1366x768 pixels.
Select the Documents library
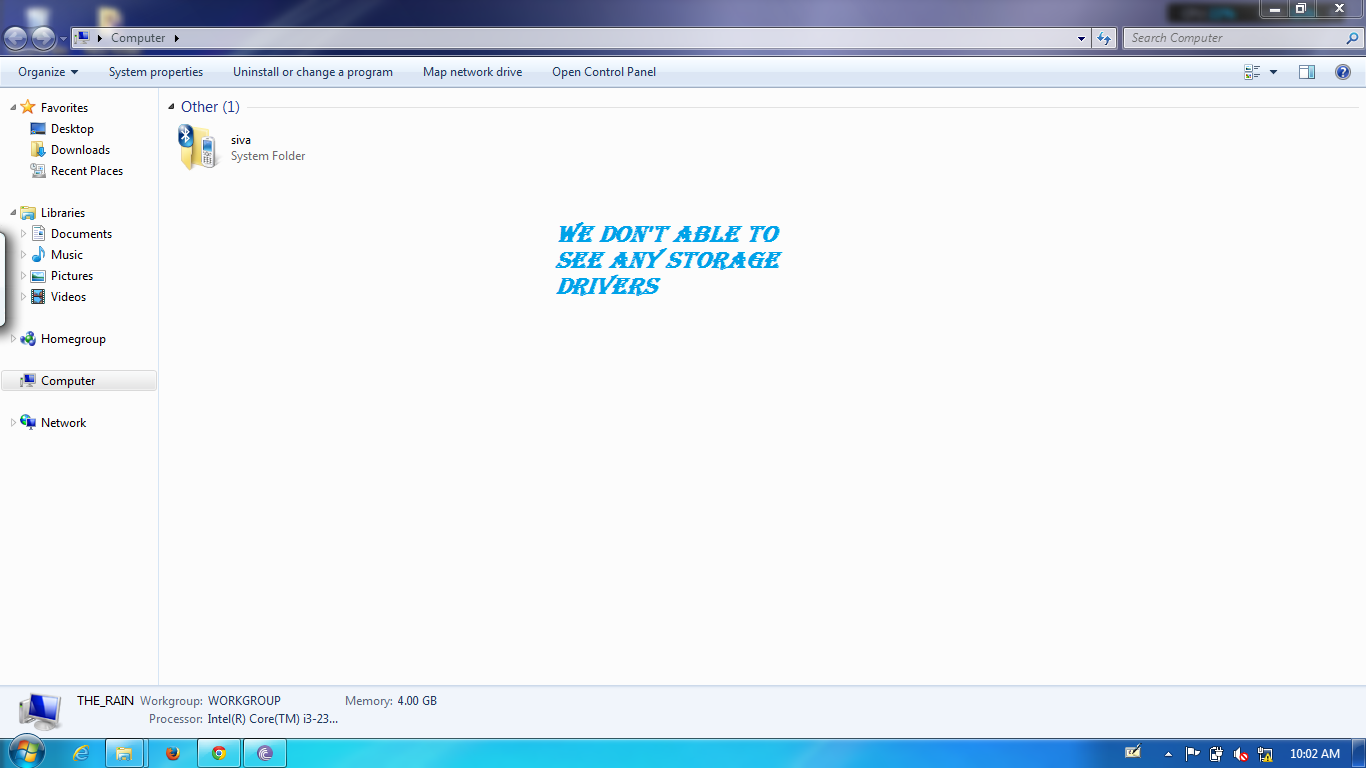click(81, 234)
